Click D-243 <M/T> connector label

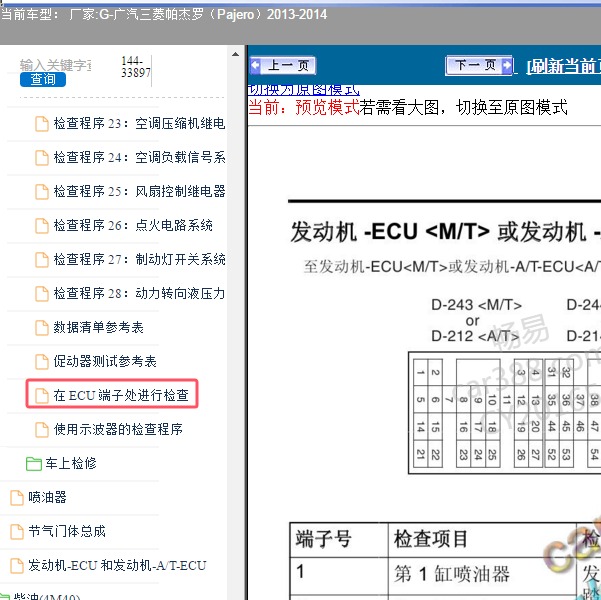476,305
